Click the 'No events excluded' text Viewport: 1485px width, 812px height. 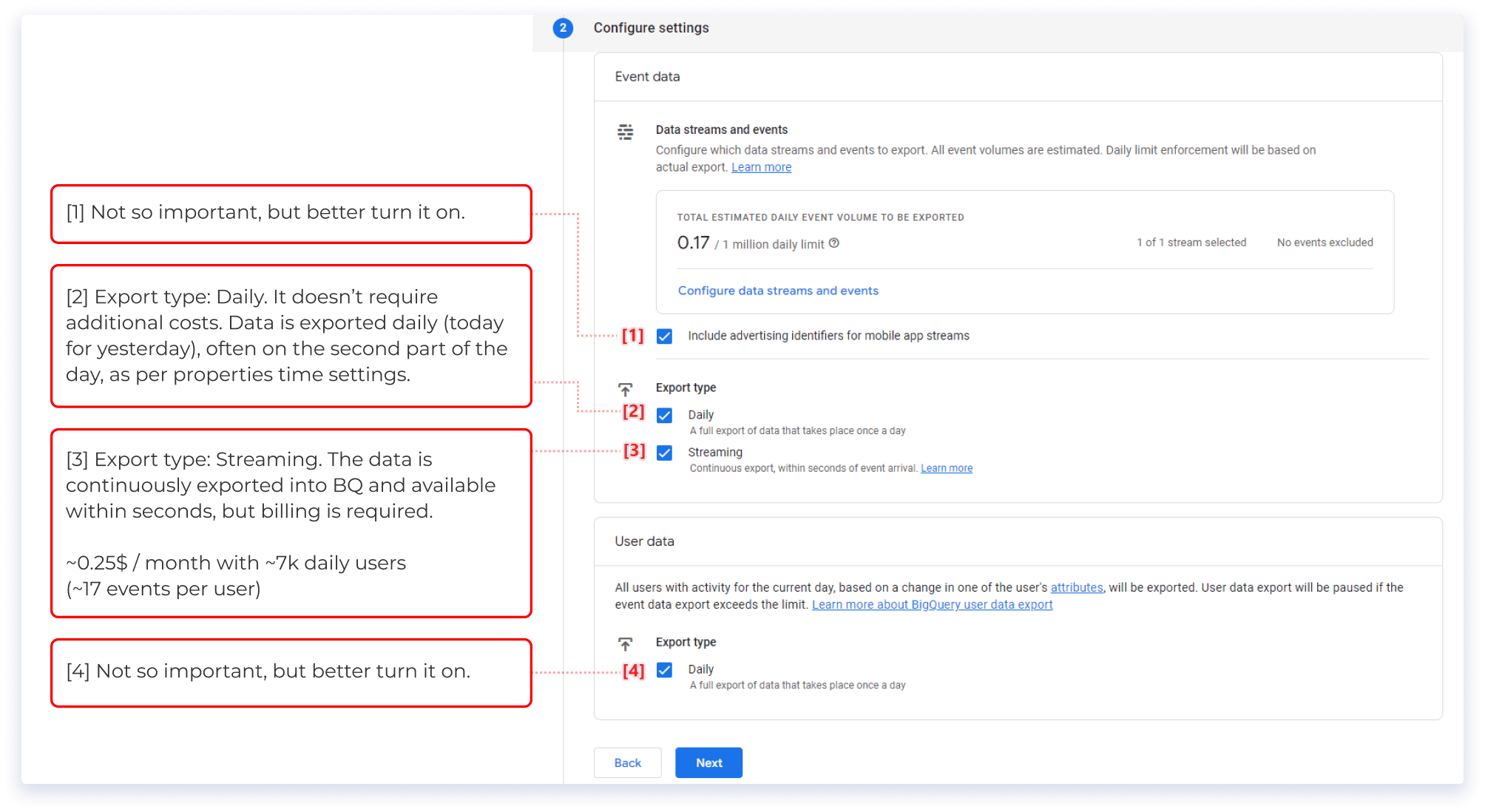[1325, 243]
